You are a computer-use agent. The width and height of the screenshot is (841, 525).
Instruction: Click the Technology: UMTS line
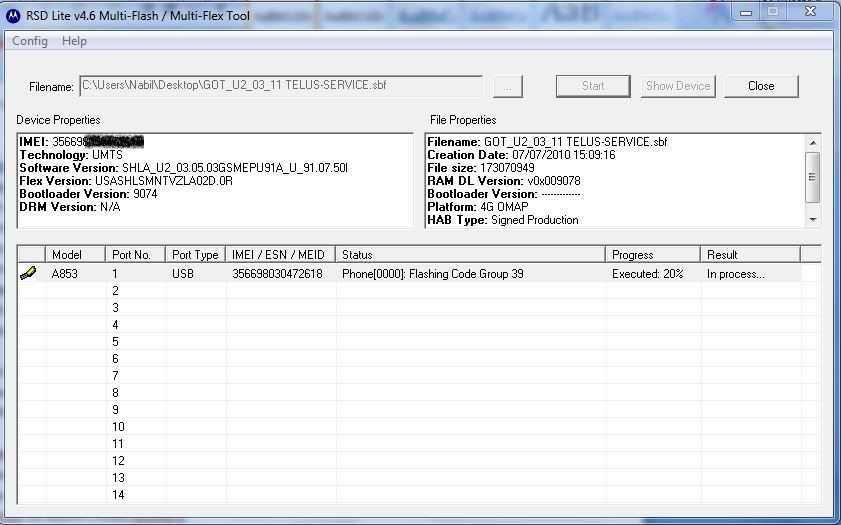71,155
